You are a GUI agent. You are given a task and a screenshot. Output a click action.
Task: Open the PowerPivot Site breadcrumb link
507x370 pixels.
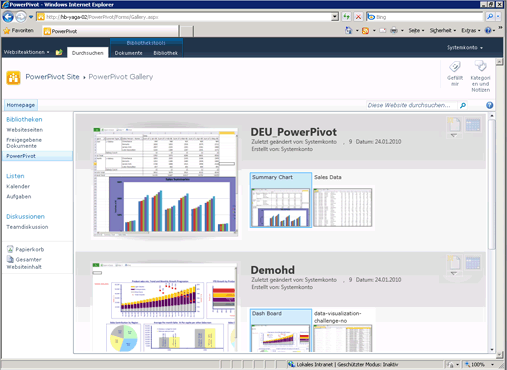tap(52, 77)
